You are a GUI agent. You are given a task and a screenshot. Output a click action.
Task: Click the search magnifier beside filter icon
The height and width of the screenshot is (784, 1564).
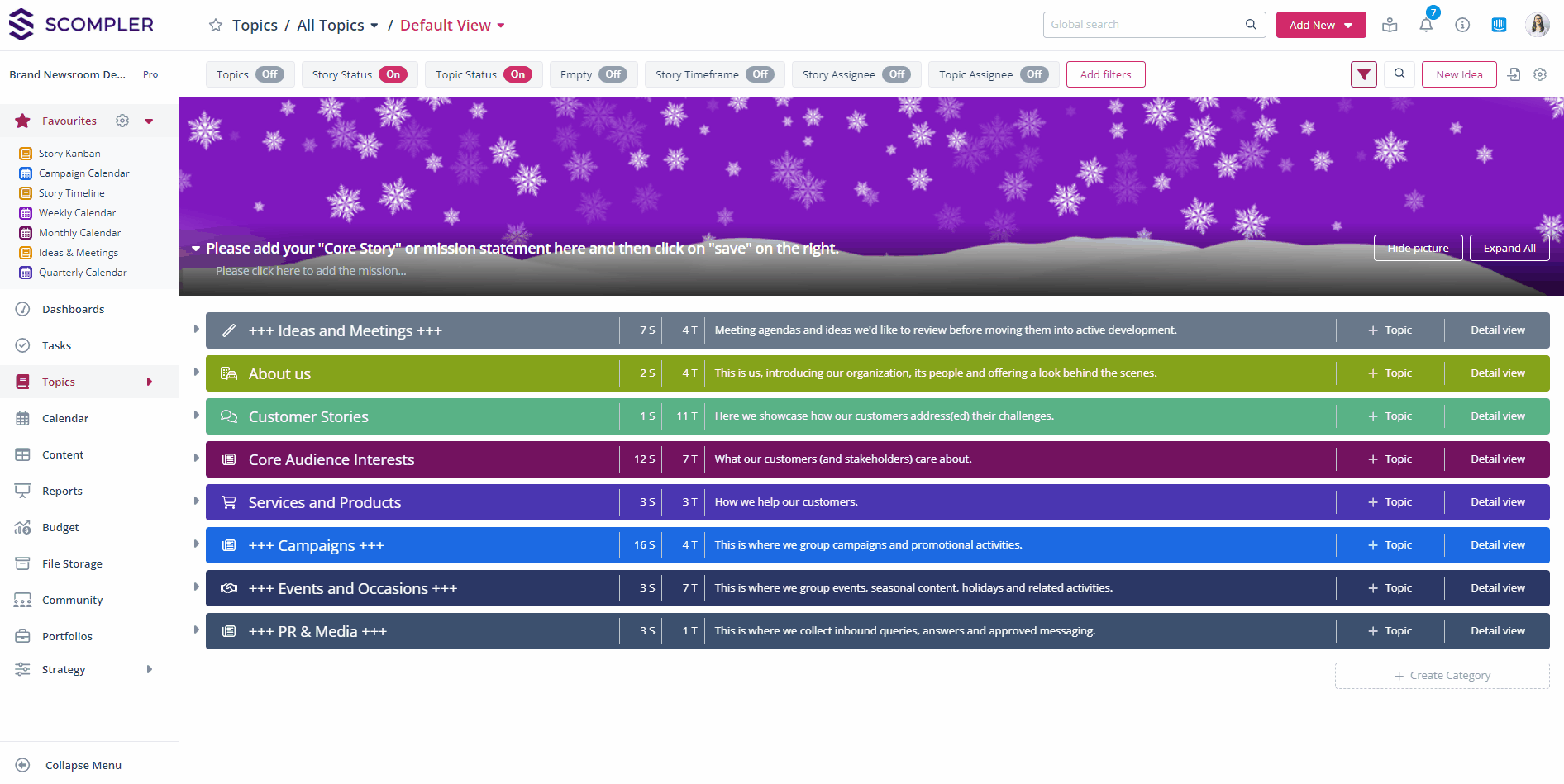pos(1399,74)
